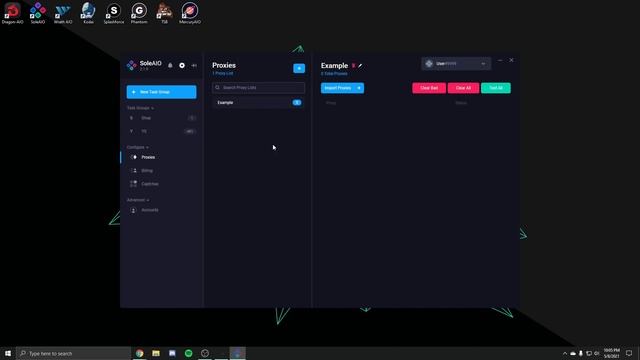This screenshot has width=640, height=360.
Task: Open Chrome from the taskbar
Action: (x=140, y=353)
